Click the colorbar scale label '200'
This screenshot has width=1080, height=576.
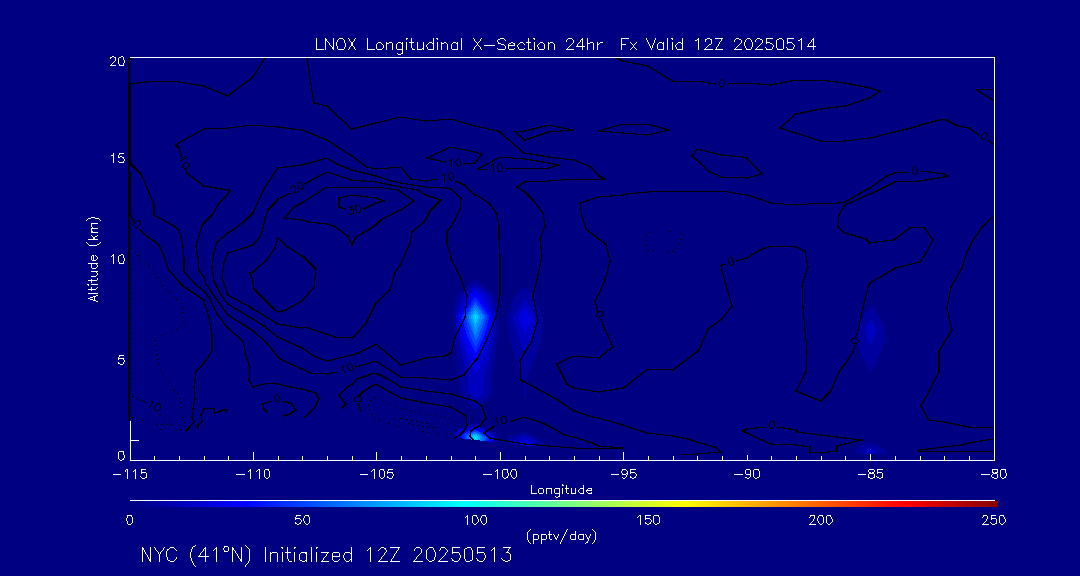[x=822, y=520]
